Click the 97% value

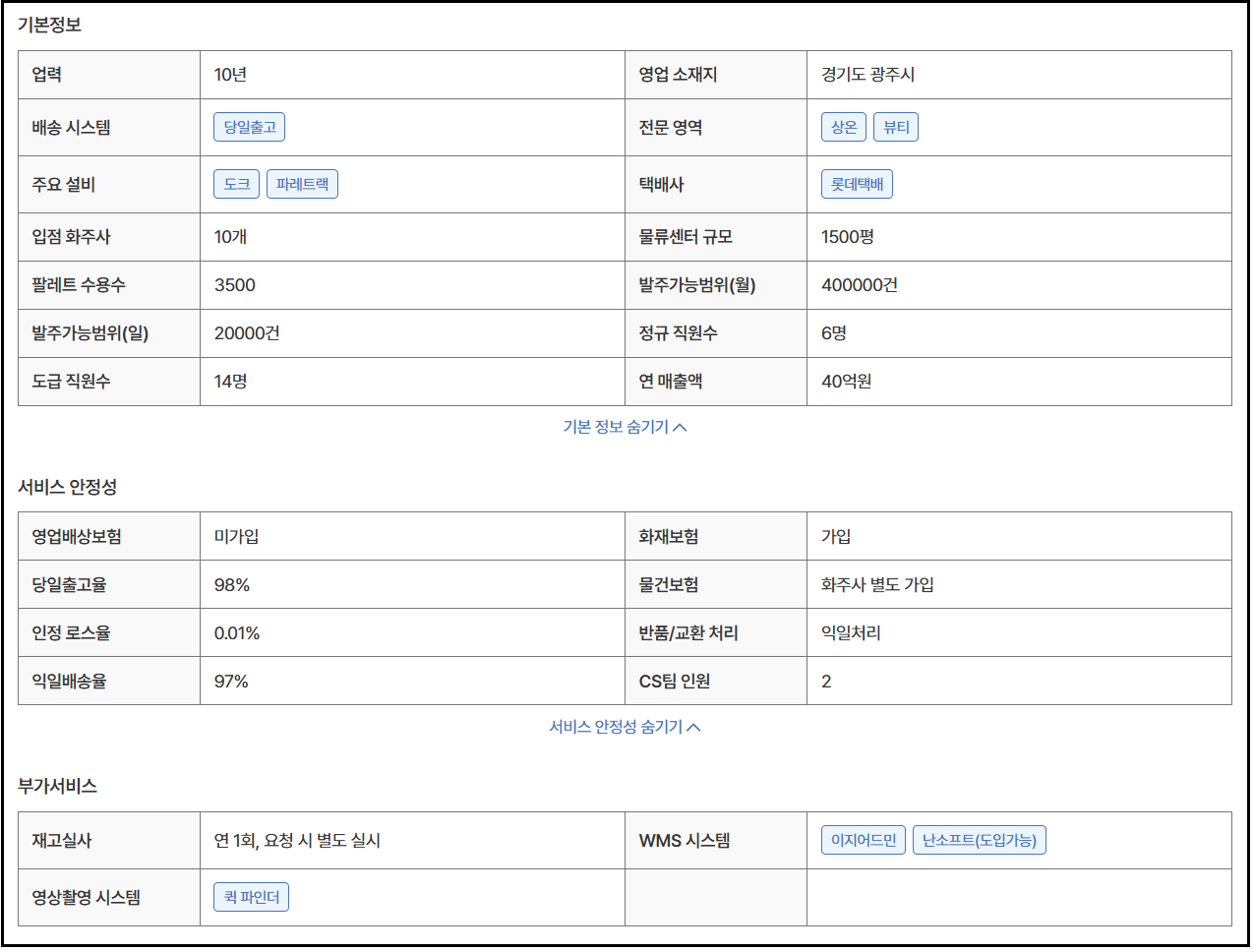[231, 682]
